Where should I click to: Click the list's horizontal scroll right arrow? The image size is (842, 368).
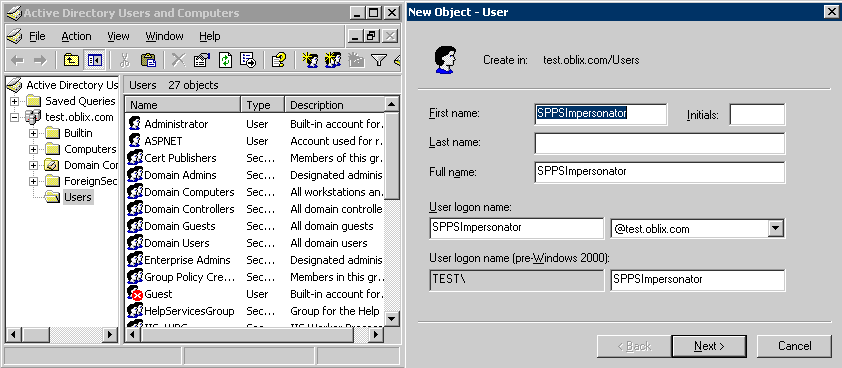coord(376,335)
